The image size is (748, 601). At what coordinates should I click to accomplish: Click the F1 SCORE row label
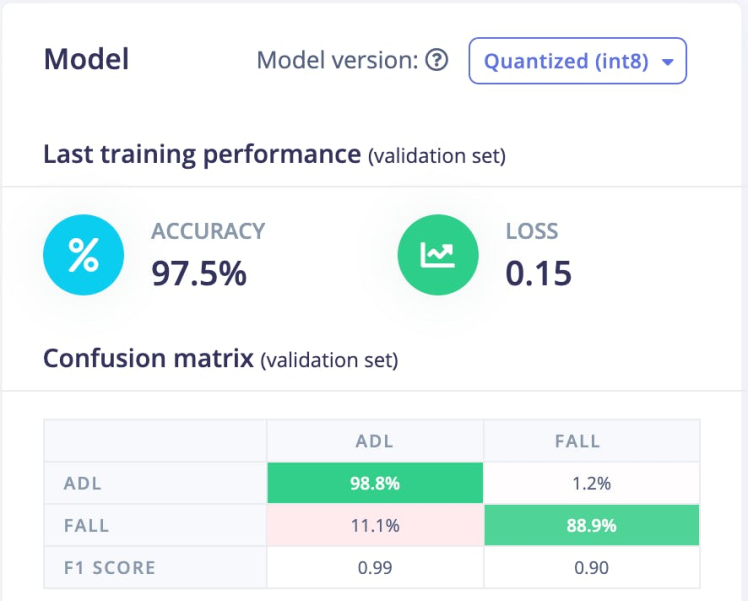pyautogui.click(x=107, y=567)
